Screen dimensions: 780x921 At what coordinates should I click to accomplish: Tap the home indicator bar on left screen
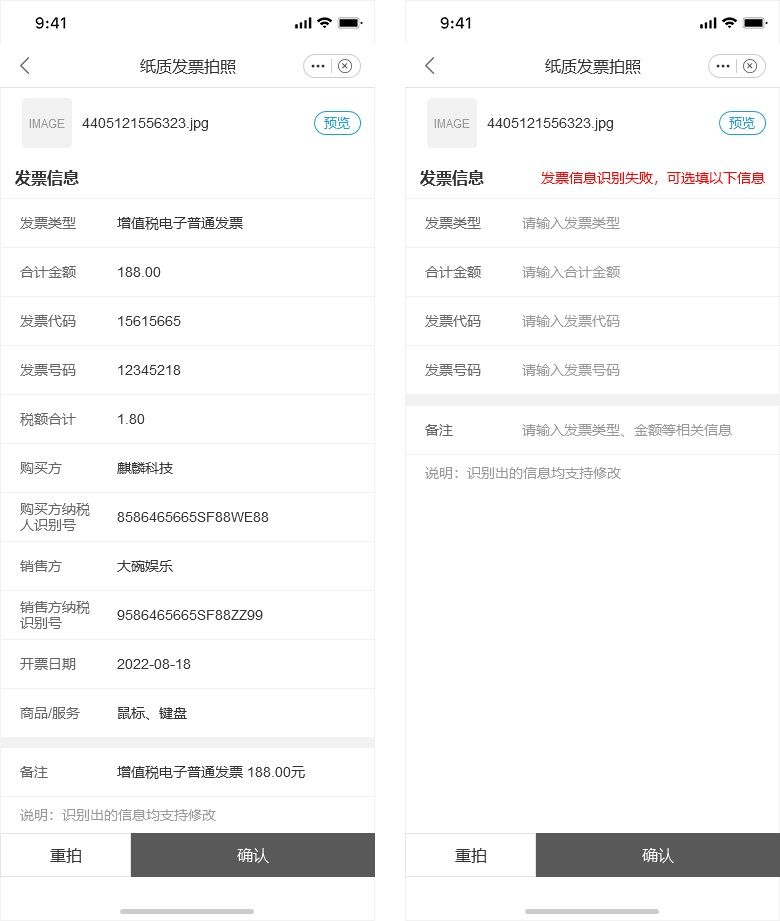tap(187, 911)
